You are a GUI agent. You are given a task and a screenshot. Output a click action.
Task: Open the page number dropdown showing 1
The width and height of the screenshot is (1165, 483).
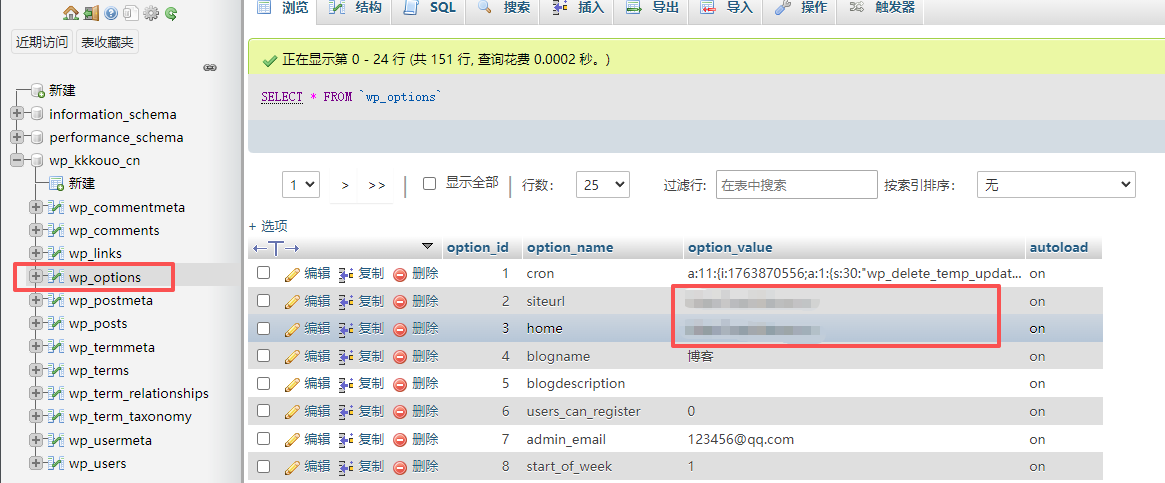tap(301, 185)
